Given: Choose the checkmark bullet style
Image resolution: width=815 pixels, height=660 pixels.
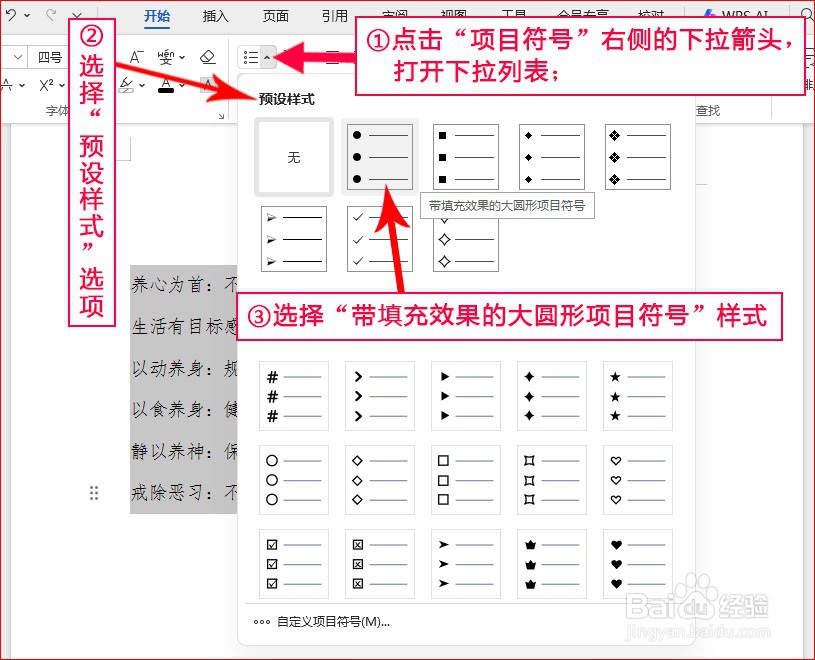Looking at the screenshot, I should (379, 238).
